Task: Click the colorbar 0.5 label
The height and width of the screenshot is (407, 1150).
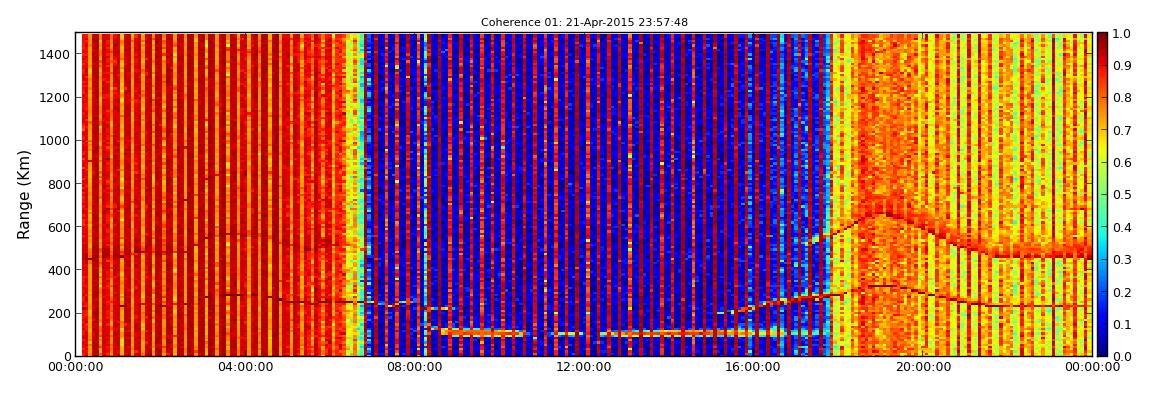Action: point(1121,195)
